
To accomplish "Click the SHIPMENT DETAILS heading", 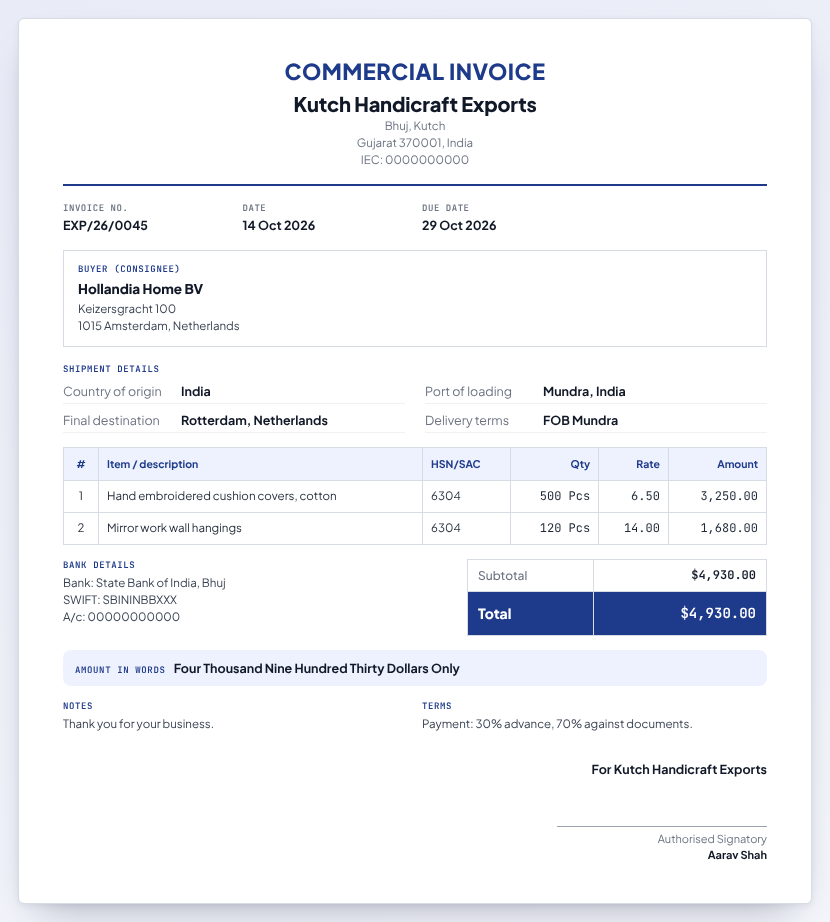I will [111, 369].
